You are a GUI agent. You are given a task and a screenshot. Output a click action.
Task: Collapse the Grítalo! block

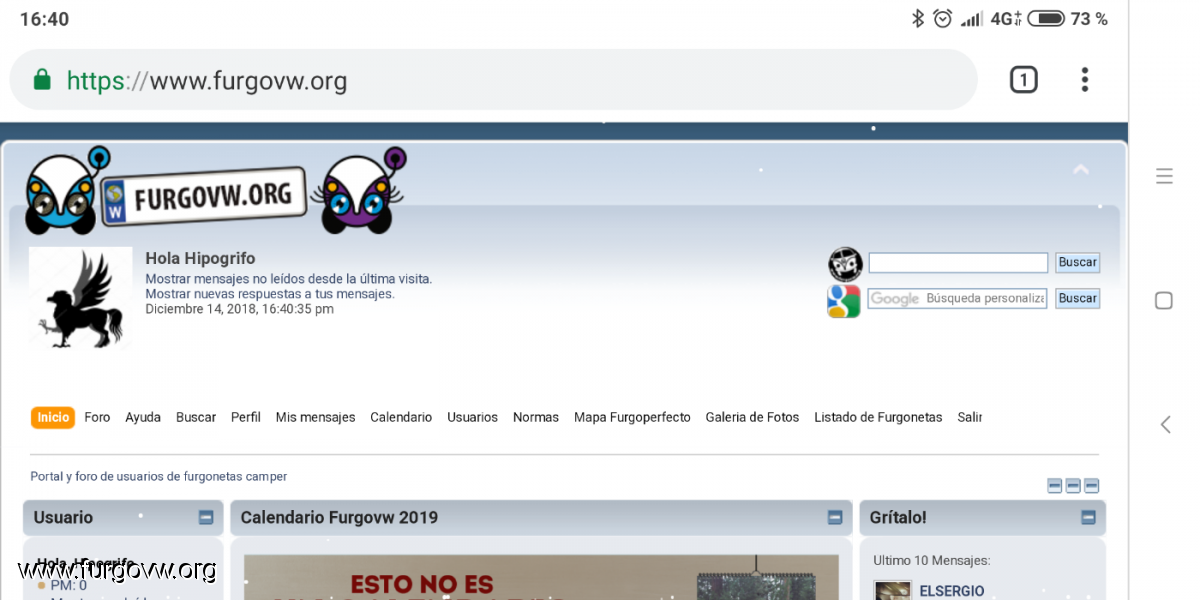pos(1088,517)
